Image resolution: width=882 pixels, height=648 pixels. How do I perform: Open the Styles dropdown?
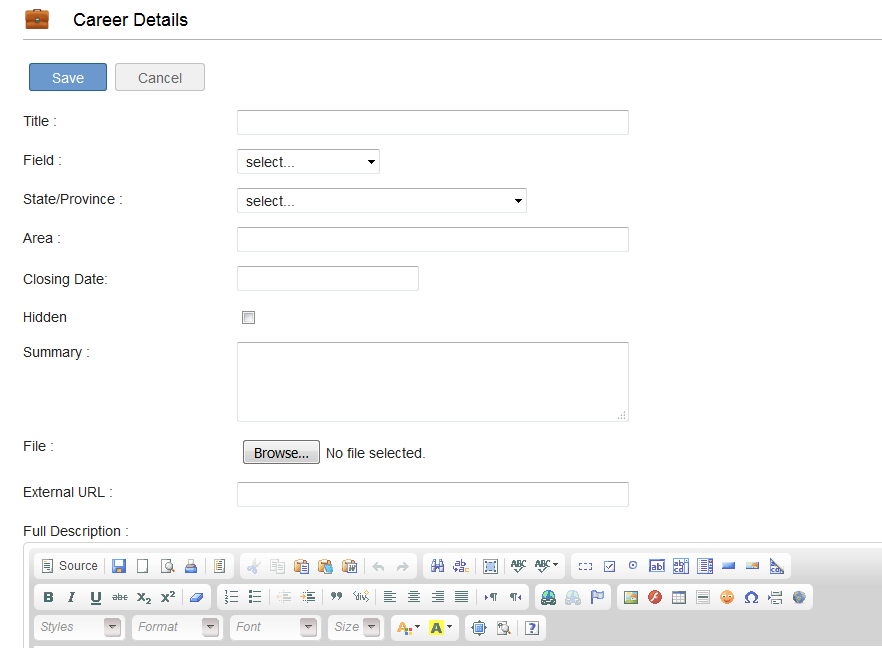click(x=79, y=627)
